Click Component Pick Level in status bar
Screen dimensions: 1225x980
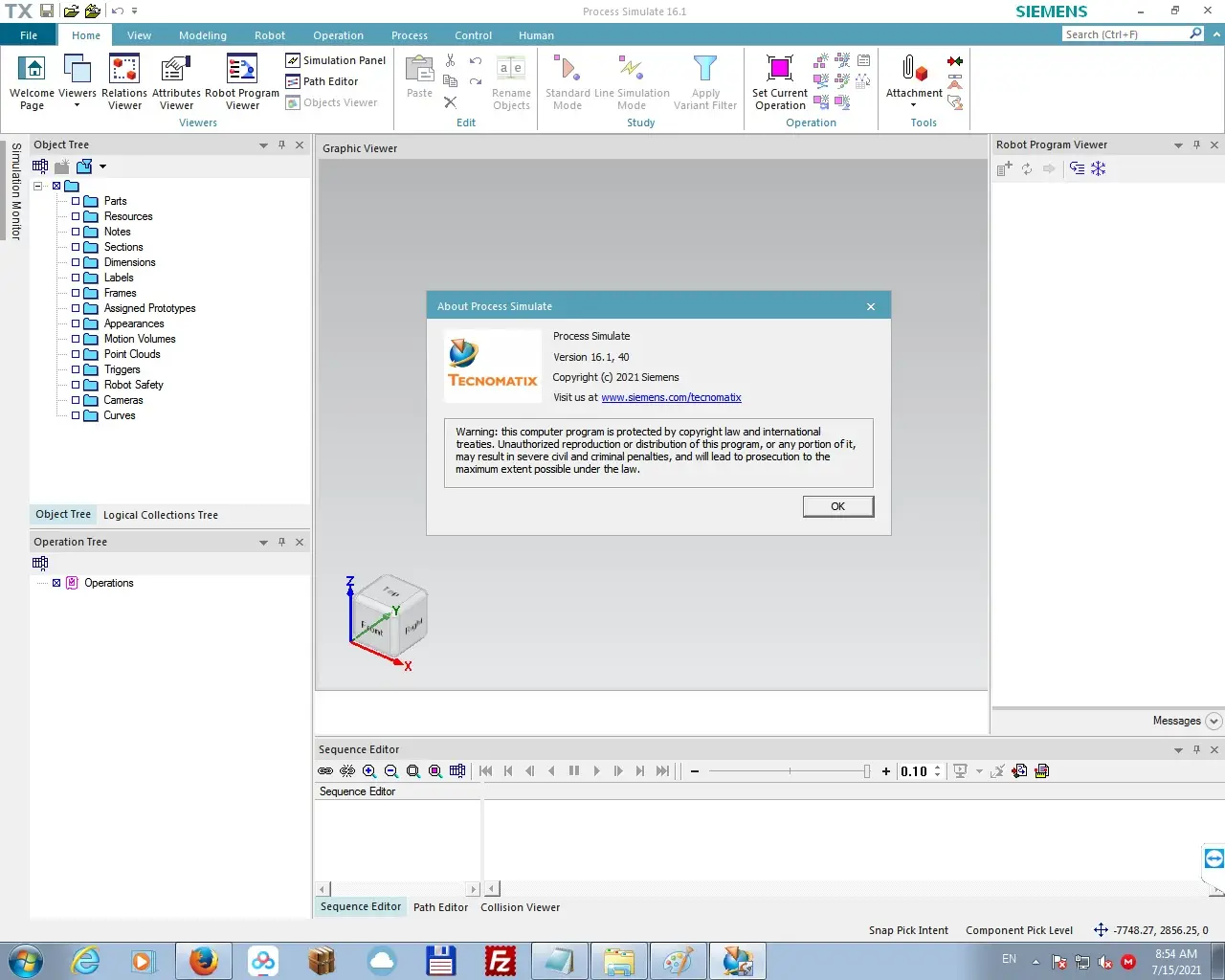pyautogui.click(x=1019, y=930)
